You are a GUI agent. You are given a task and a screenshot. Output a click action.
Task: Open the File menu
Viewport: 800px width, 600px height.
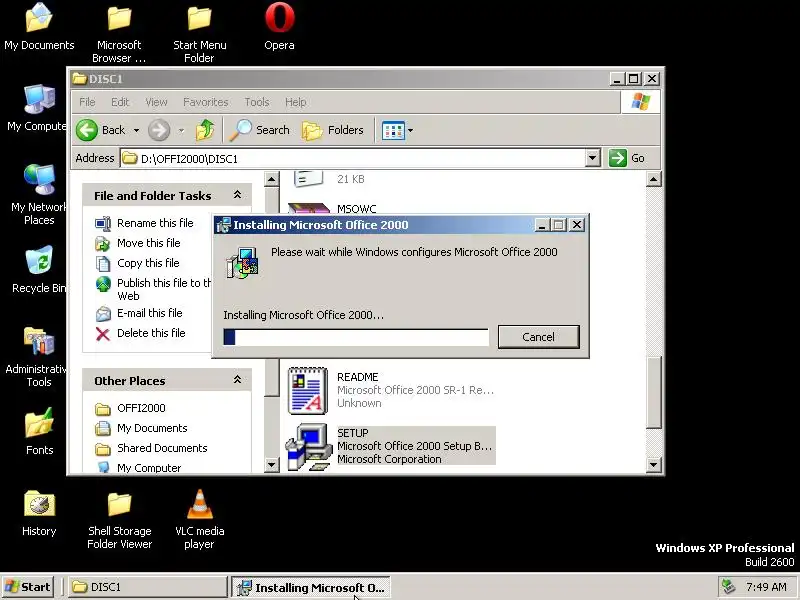(x=87, y=102)
